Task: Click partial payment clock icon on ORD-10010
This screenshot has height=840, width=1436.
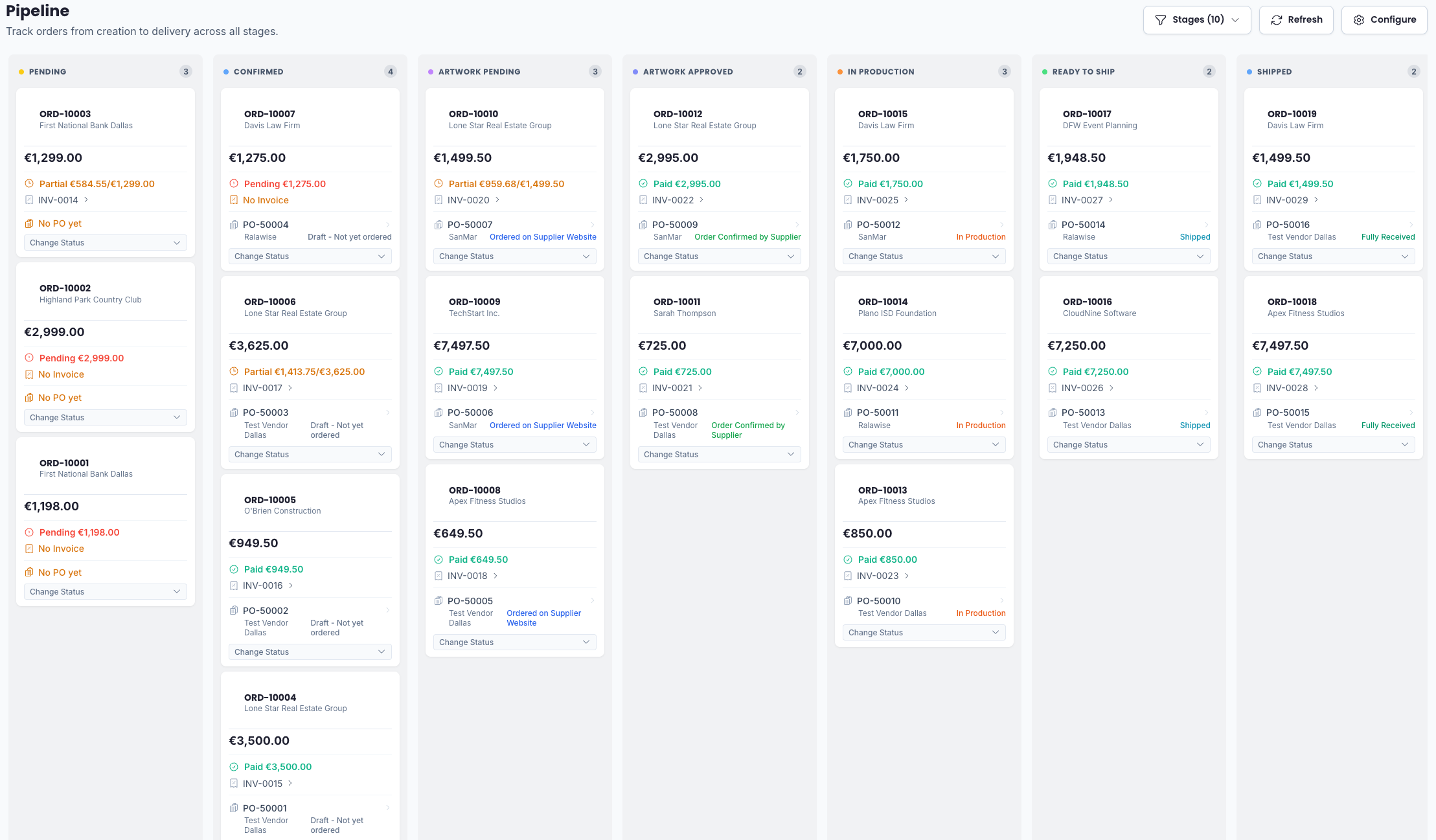Action: 439,184
